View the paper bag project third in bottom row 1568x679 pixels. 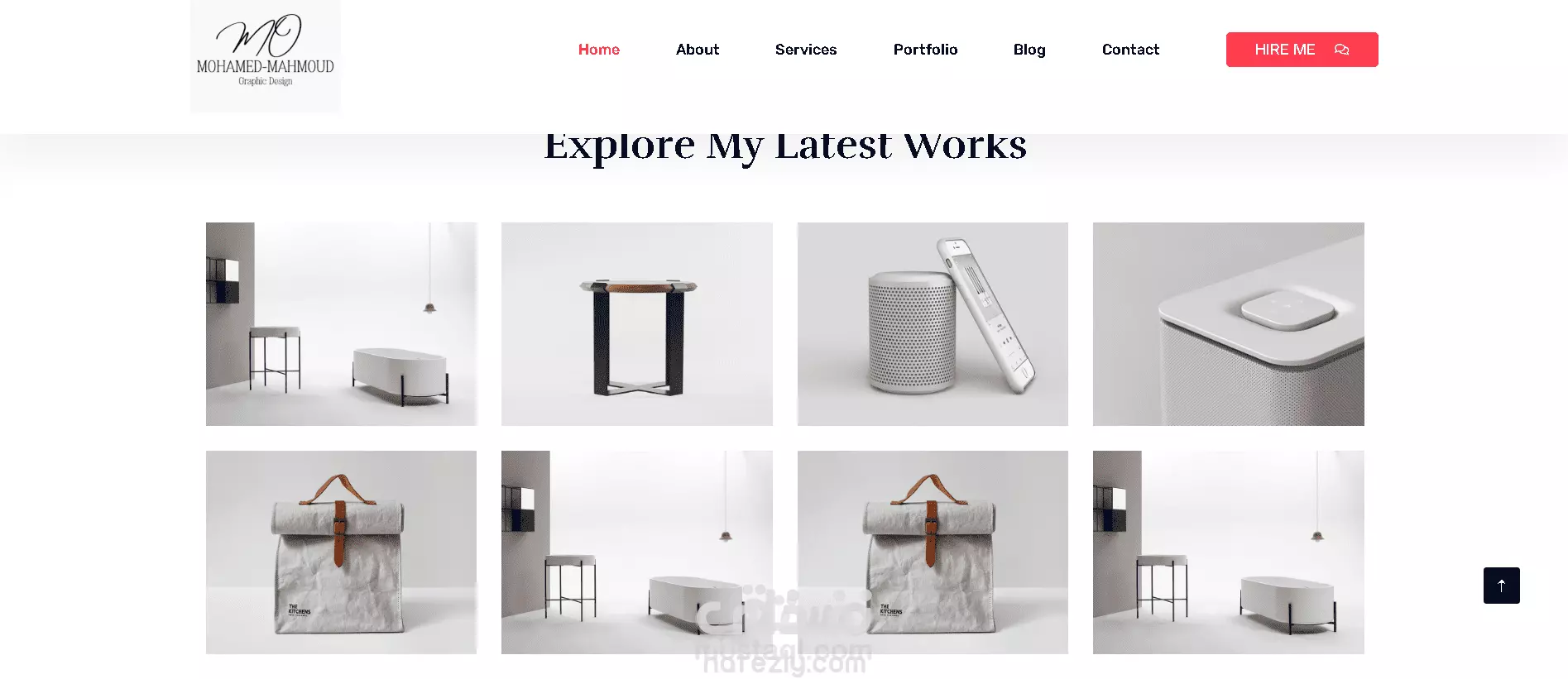tap(933, 552)
